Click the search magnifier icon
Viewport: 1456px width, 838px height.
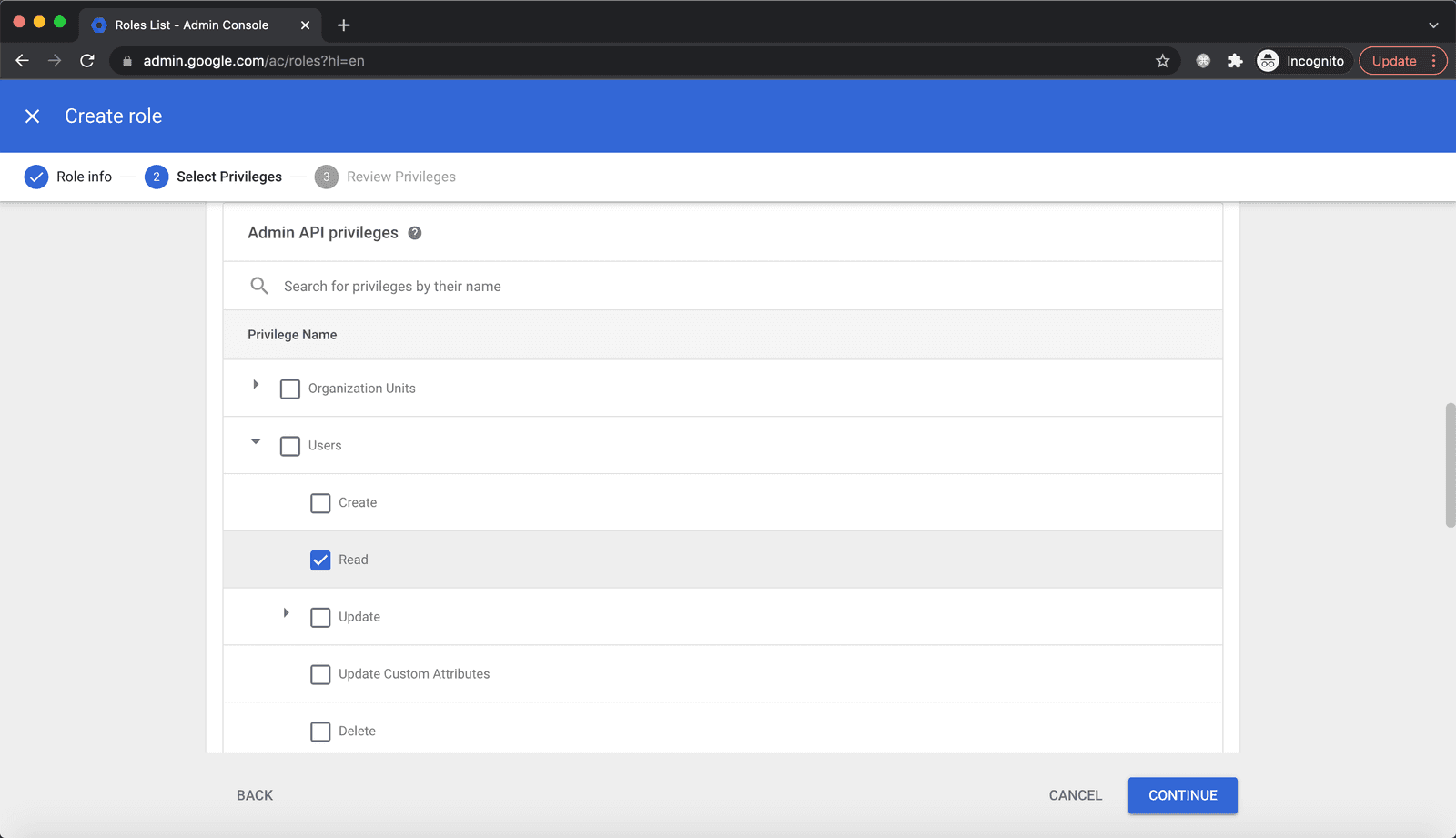(x=259, y=286)
